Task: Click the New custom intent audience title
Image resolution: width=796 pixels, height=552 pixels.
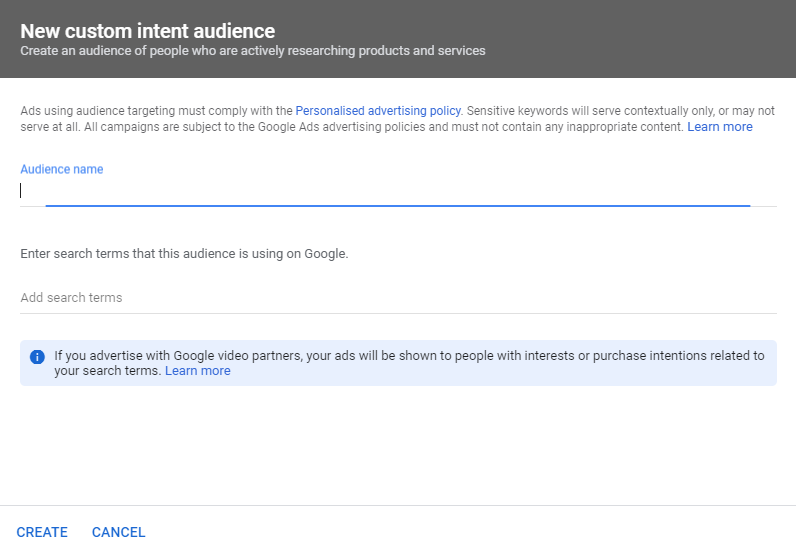Action: point(147,31)
